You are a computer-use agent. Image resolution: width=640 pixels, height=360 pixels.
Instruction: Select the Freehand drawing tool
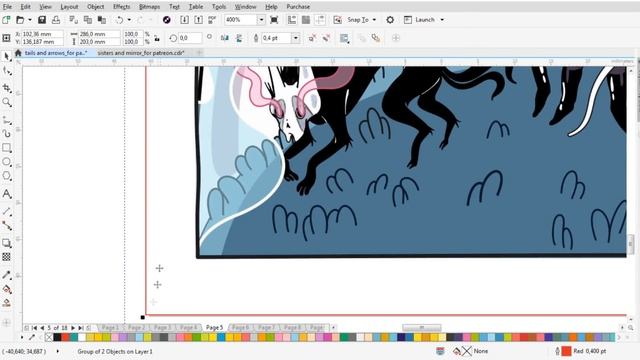pos(7,120)
